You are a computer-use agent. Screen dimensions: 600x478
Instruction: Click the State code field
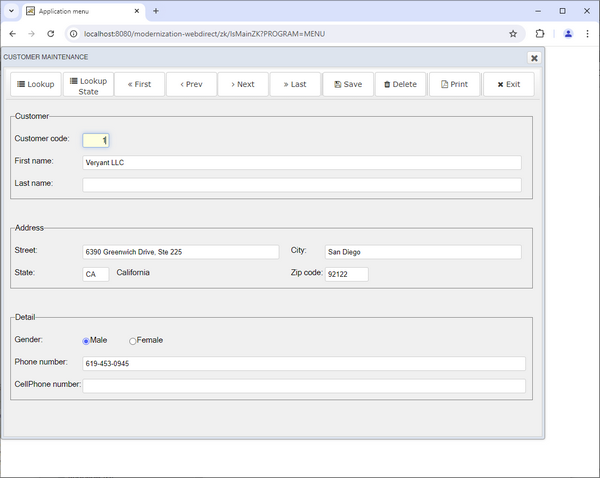point(95,274)
